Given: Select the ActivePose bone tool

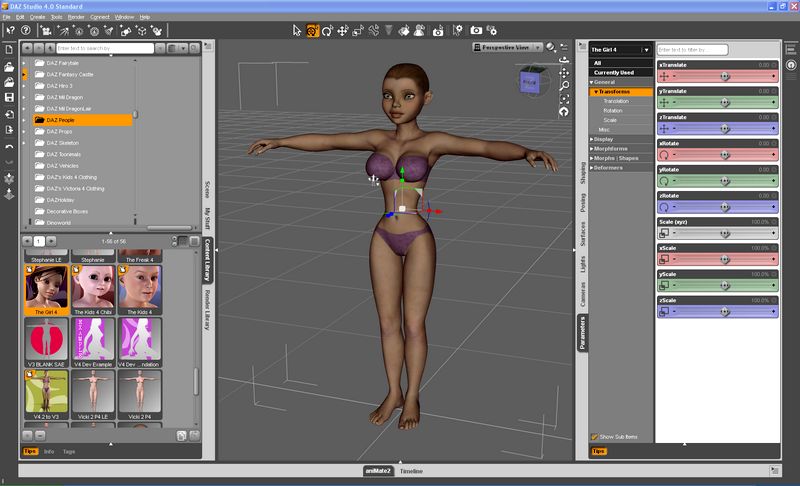Looking at the screenshot, I should [x=373, y=31].
